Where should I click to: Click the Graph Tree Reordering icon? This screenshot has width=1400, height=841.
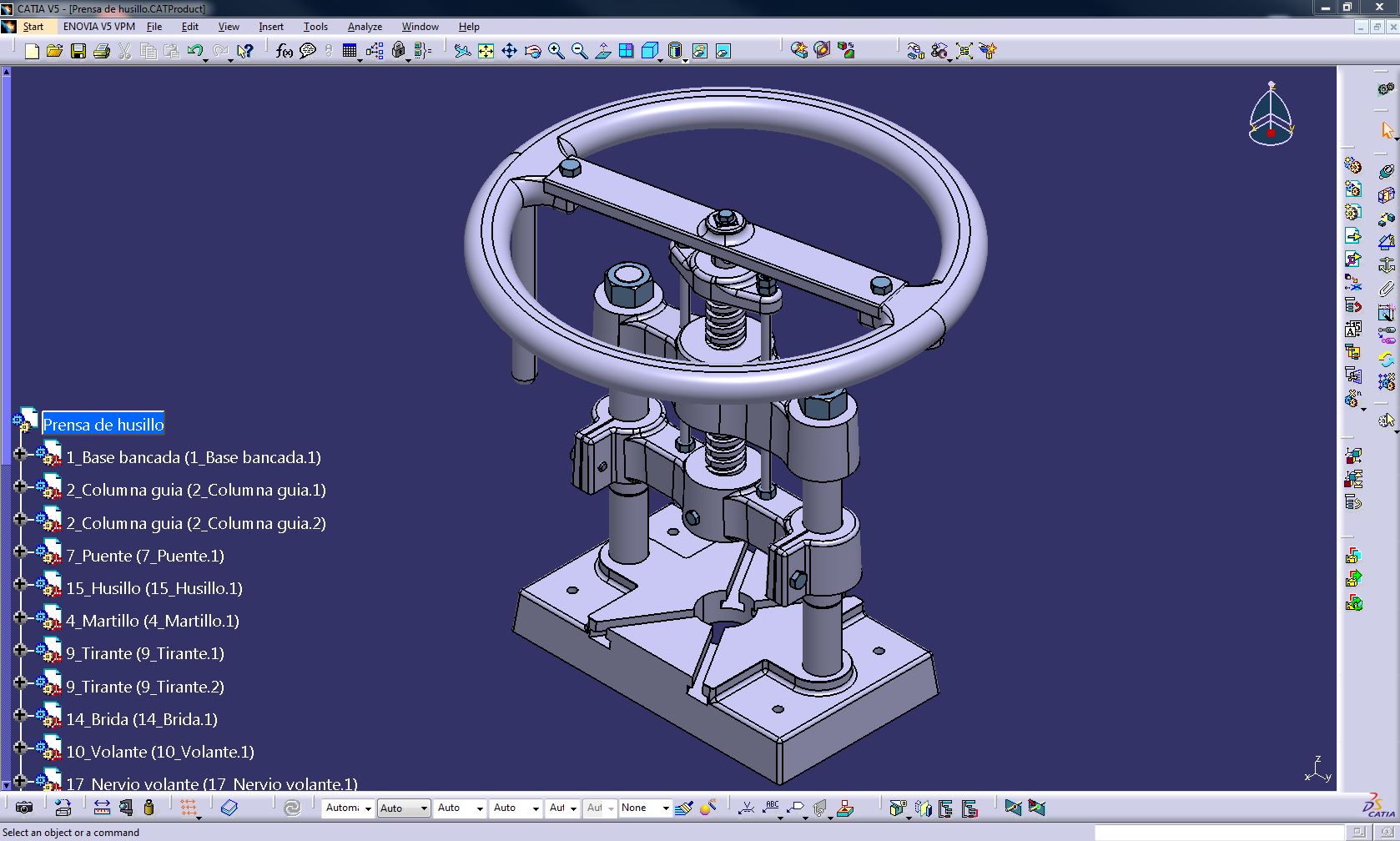[x=1352, y=305]
